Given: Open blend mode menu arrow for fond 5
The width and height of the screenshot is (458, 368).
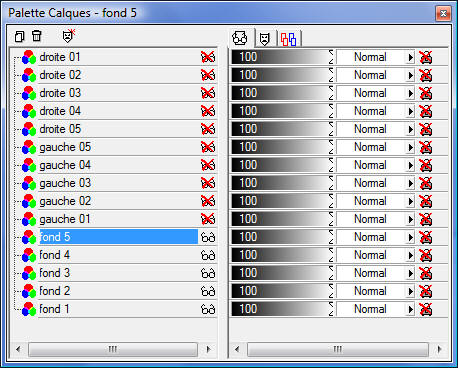Looking at the screenshot, I should [x=410, y=237].
